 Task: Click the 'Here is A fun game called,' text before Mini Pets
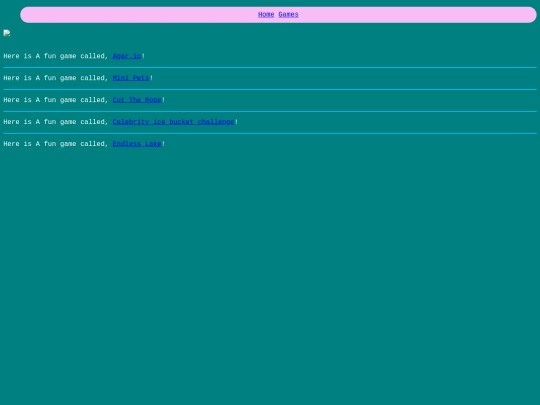(x=56, y=78)
